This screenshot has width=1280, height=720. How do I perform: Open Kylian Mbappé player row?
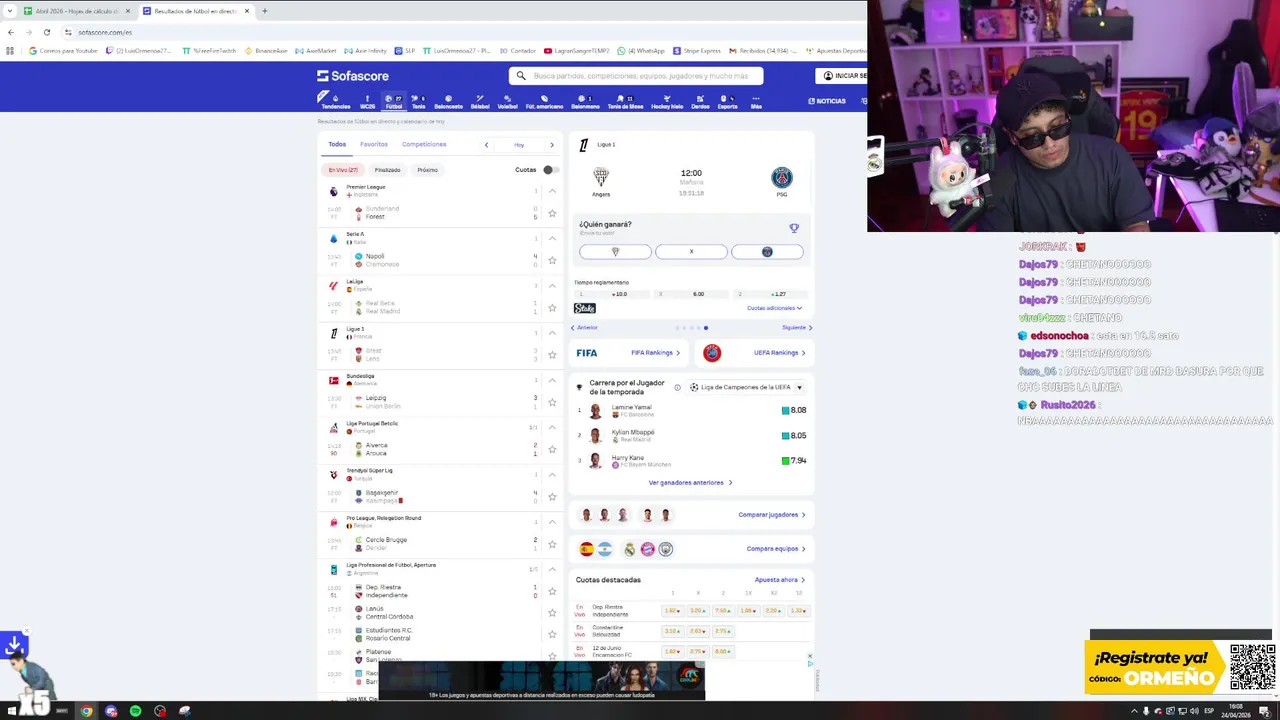pyautogui.click(x=691, y=435)
